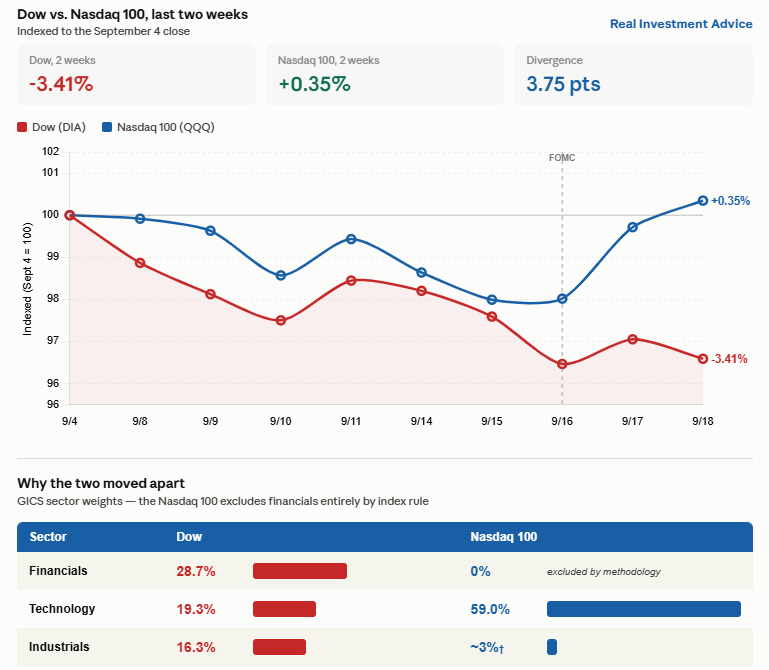Click the Dow Financials 28.7% bar
The image size is (769, 670).
300,571
